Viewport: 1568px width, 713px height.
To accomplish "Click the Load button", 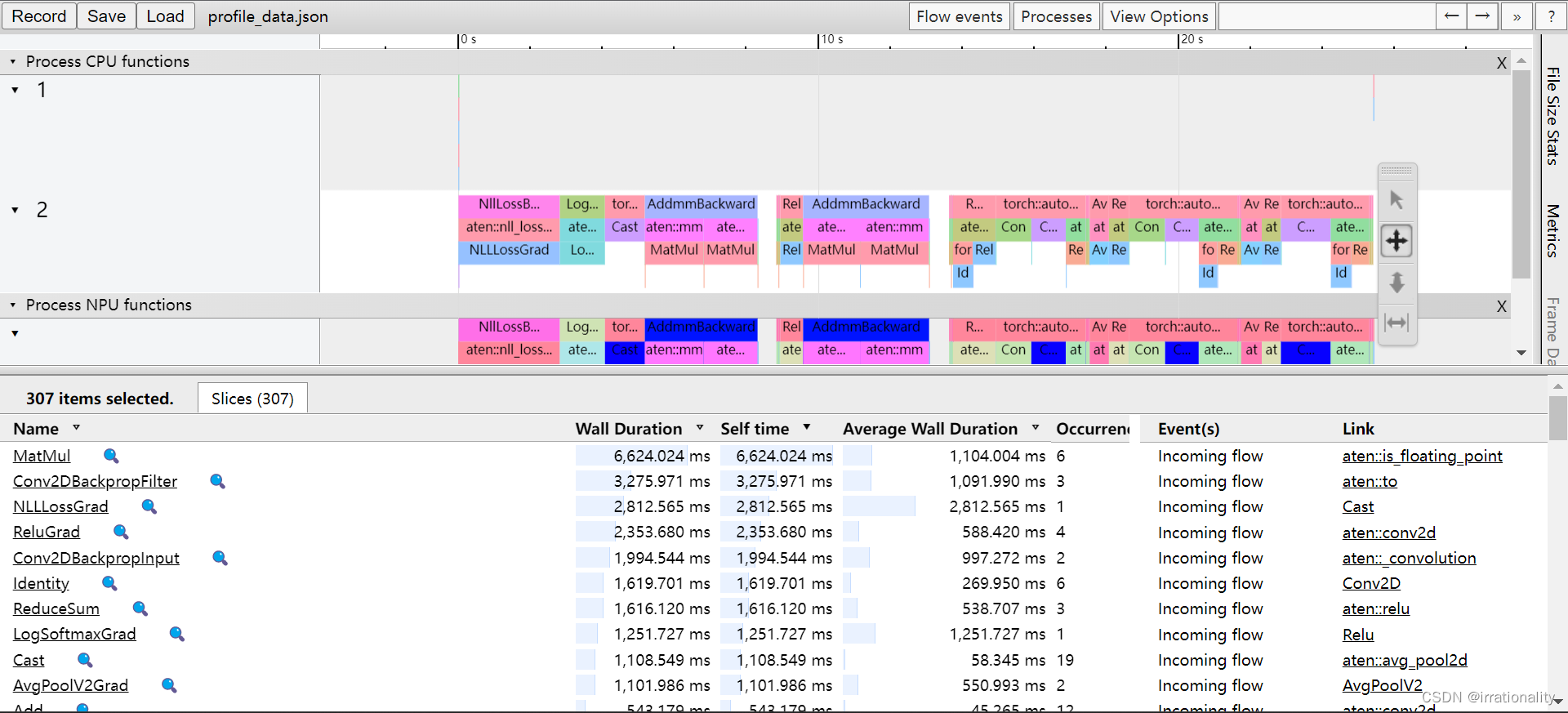I will (x=166, y=16).
